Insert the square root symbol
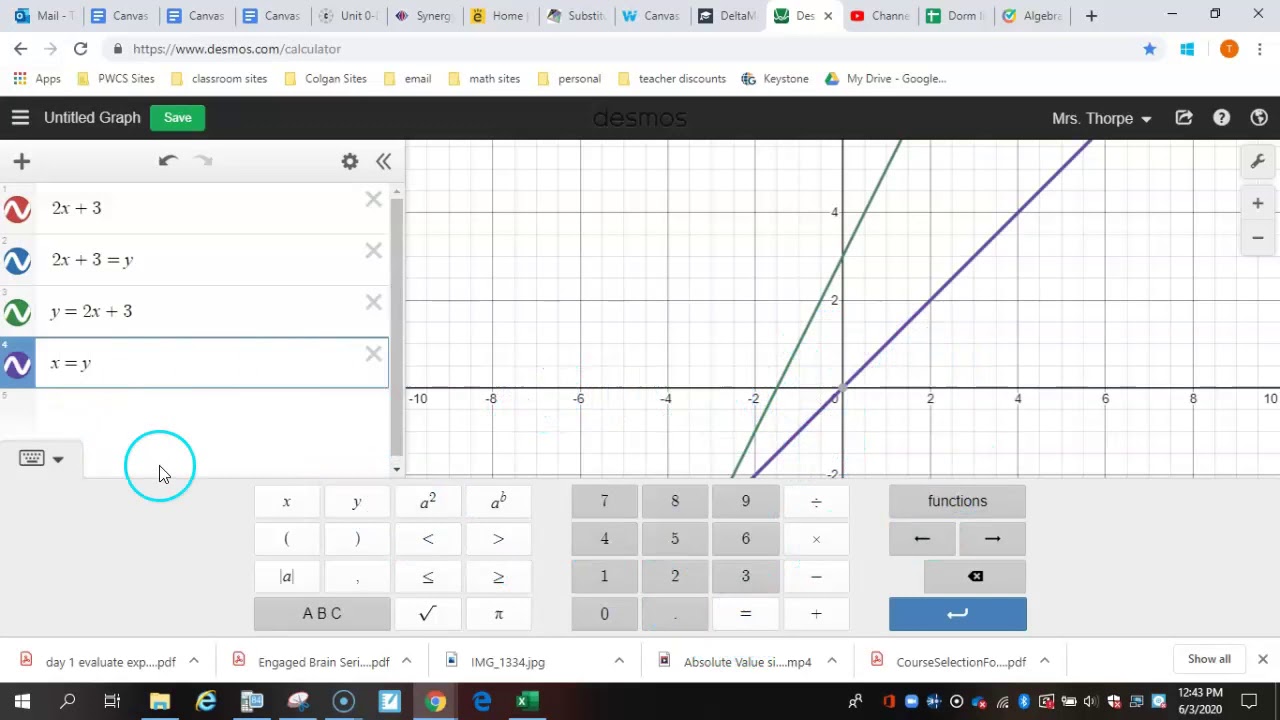The image size is (1280, 720). click(x=428, y=614)
